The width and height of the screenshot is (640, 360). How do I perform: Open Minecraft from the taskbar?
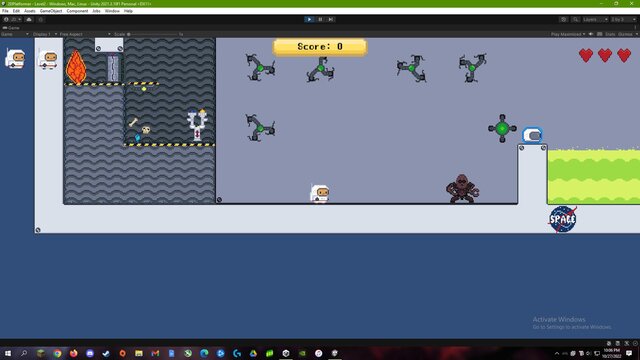pyautogui.click(x=41, y=353)
